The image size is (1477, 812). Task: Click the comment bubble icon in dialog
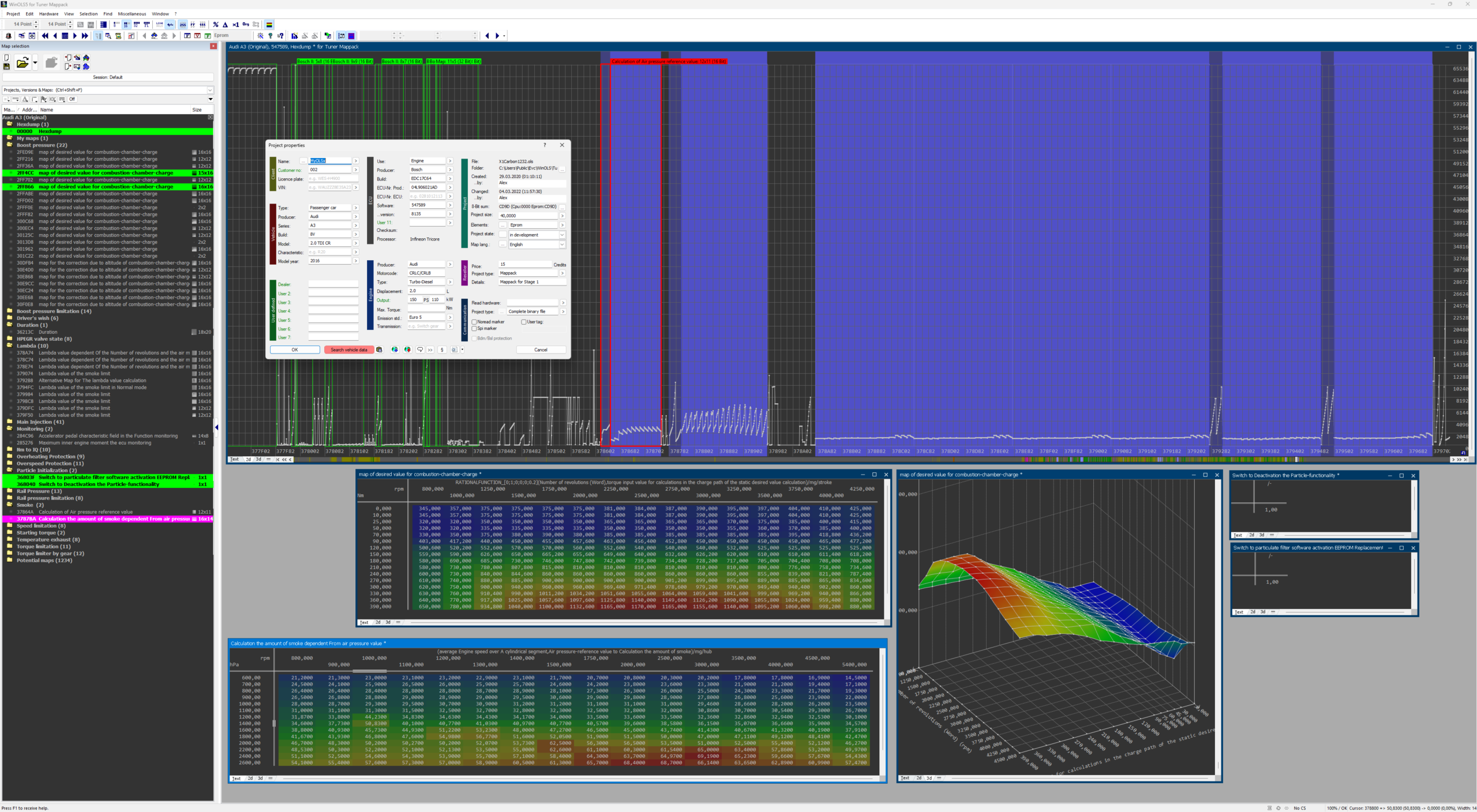(x=420, y=349)
